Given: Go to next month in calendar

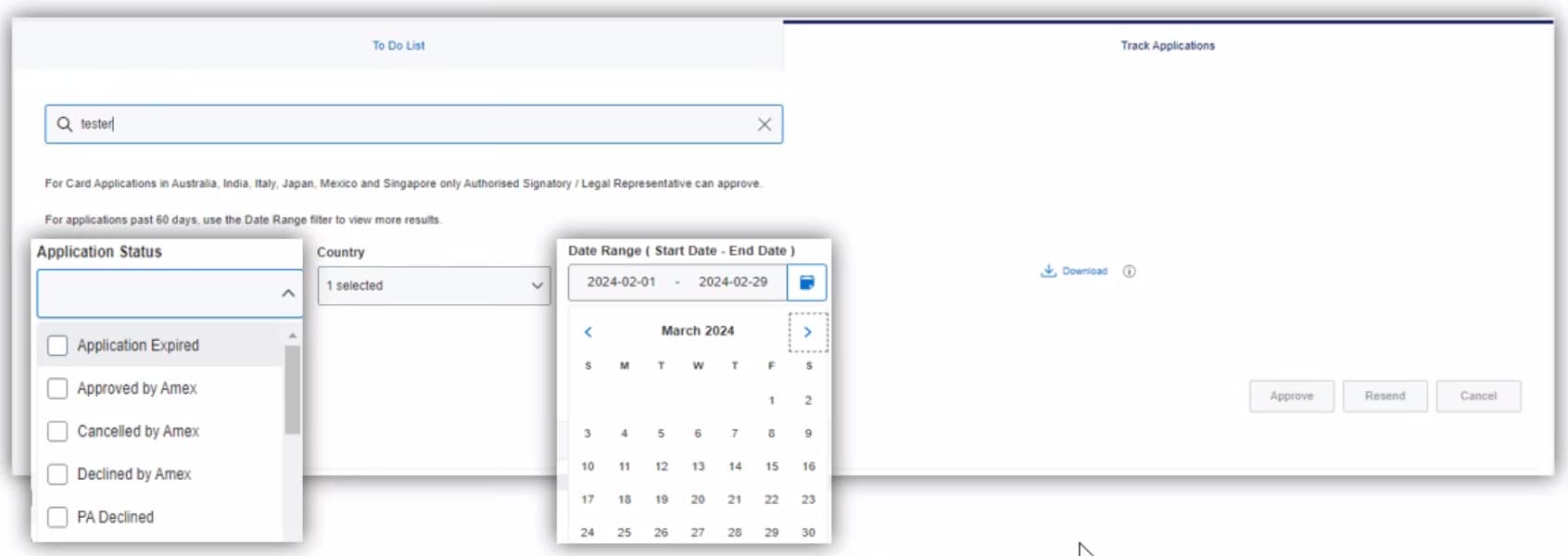Looking at the screenshot, I should tap(807, 332).
